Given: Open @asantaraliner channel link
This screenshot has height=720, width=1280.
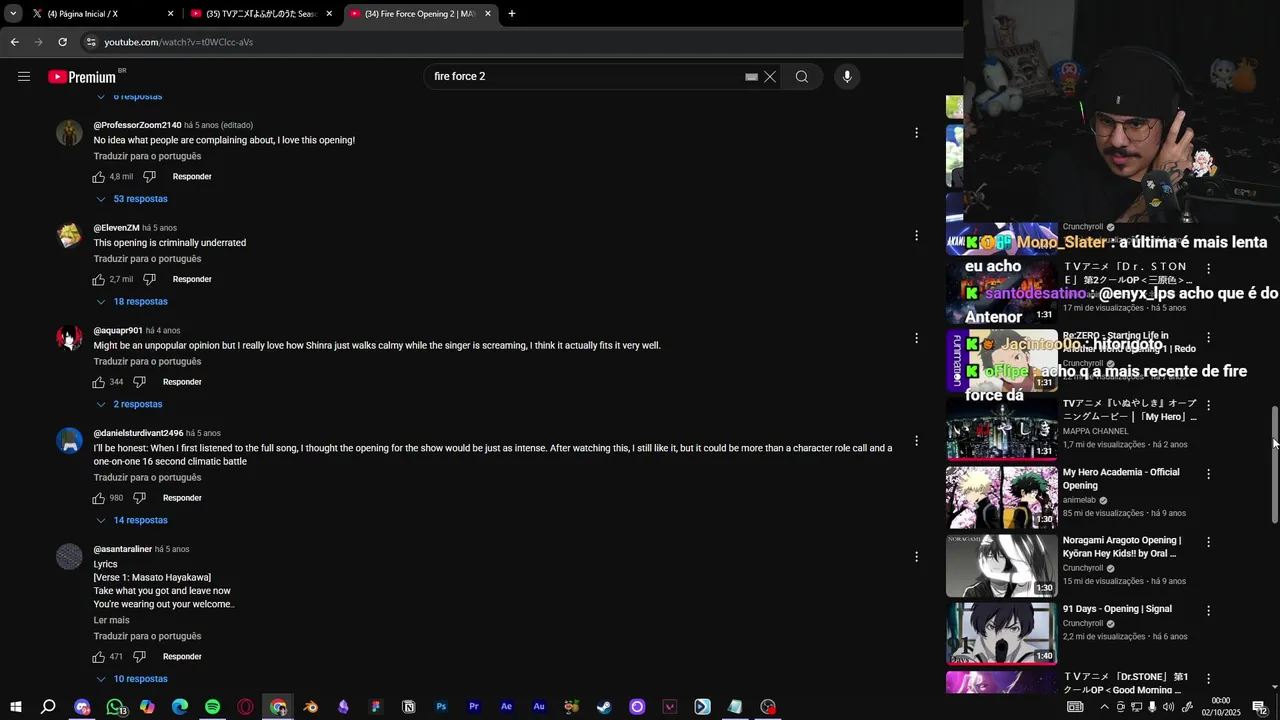Looking at the screenshot, I should [123, 550].
